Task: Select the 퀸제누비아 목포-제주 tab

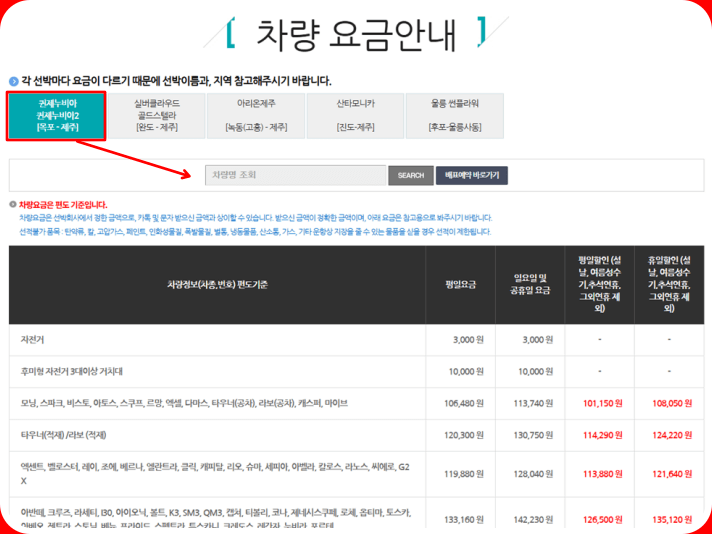Action: click(x=57, y=116)
